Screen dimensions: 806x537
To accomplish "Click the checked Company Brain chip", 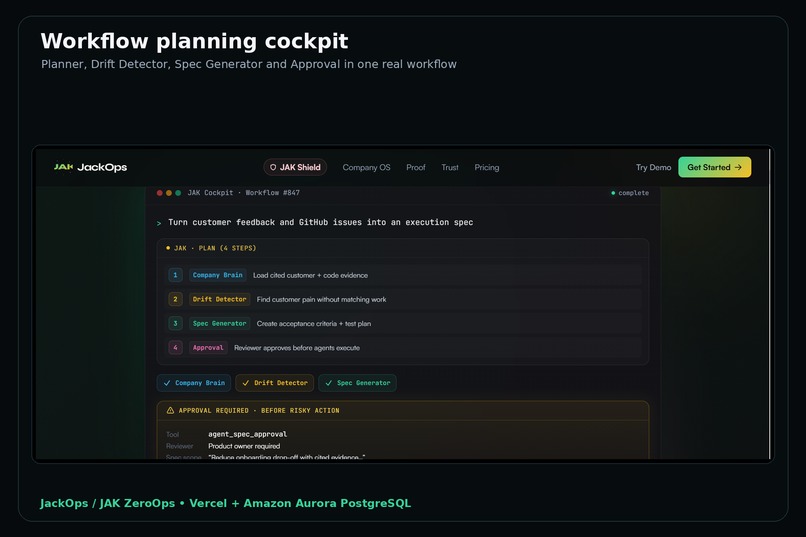I will (194, 383).
